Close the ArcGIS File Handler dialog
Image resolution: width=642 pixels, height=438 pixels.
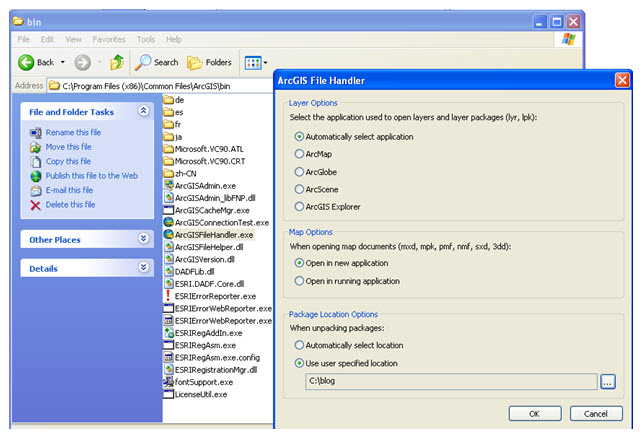(x=622, y=80)
